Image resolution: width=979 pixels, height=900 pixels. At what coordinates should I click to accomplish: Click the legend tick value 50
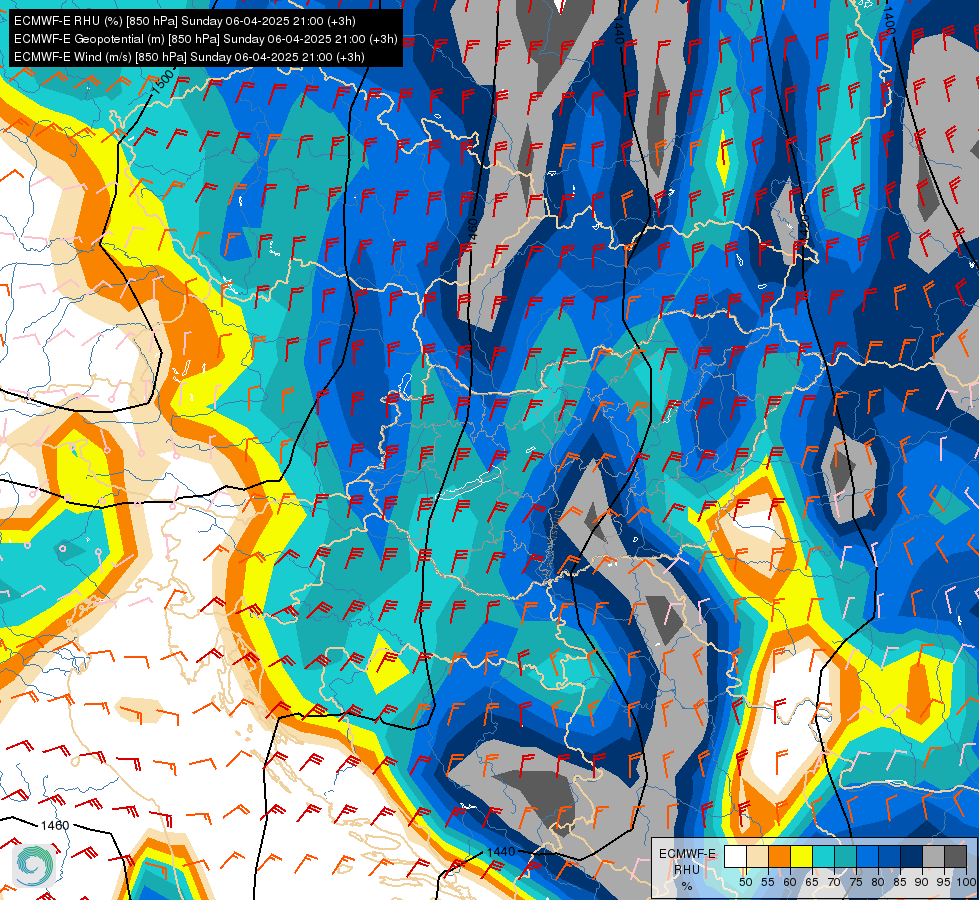tap(745, 882)
